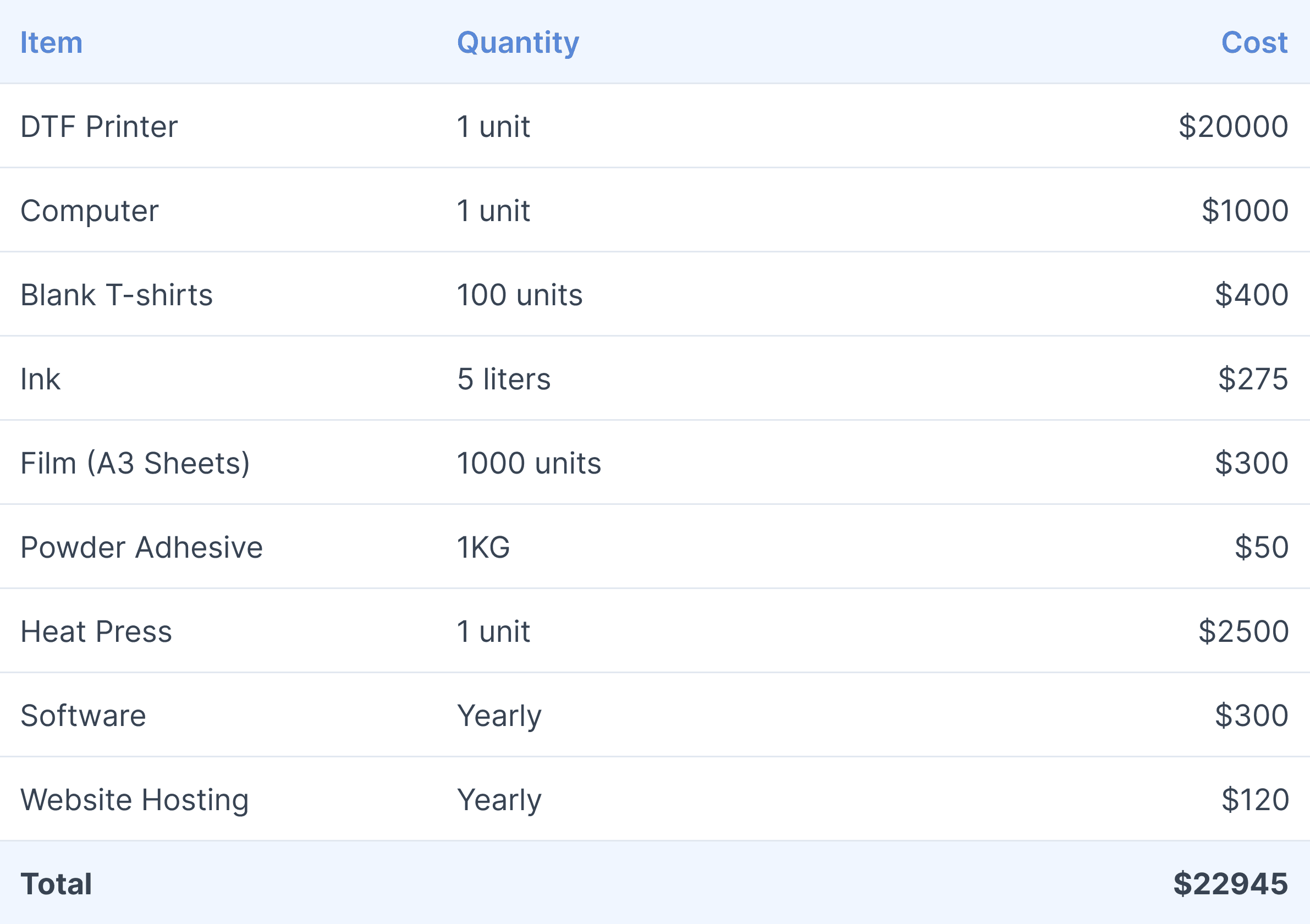1310x924 pixels.
Task: Select the DTF Printer item cell
Action: click(x=100, y=127)
